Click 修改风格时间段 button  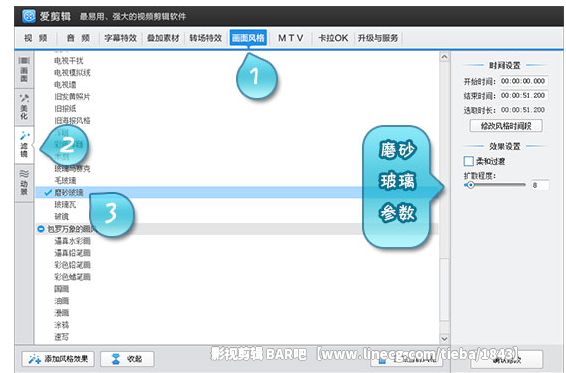(506, 126)
